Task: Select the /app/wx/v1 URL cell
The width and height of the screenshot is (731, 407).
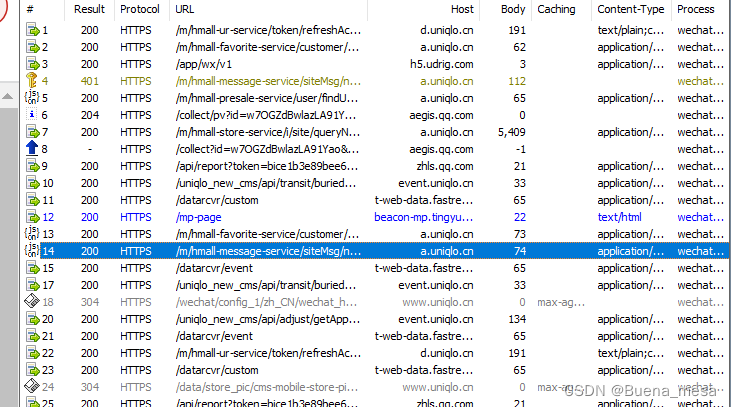Action: coord(204,64)
